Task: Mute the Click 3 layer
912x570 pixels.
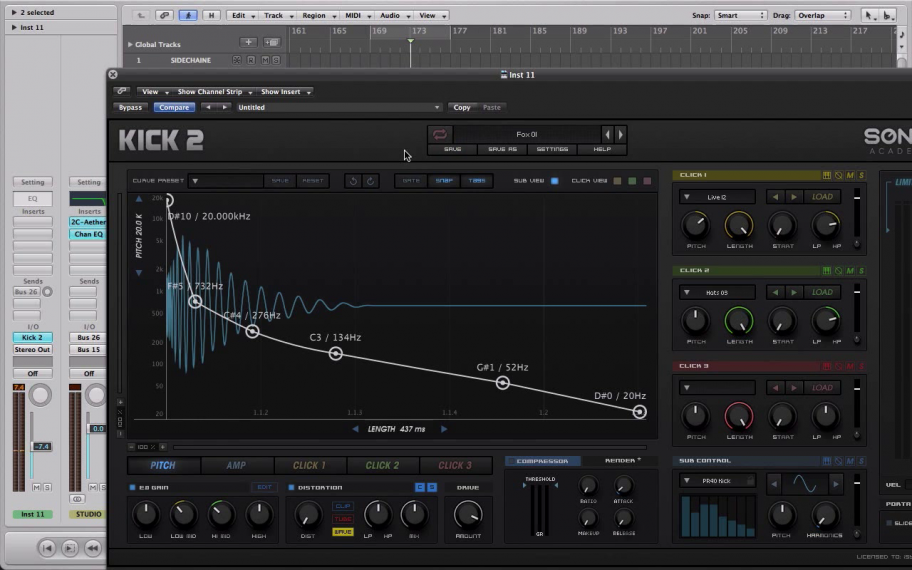Action: click(850, 366)
